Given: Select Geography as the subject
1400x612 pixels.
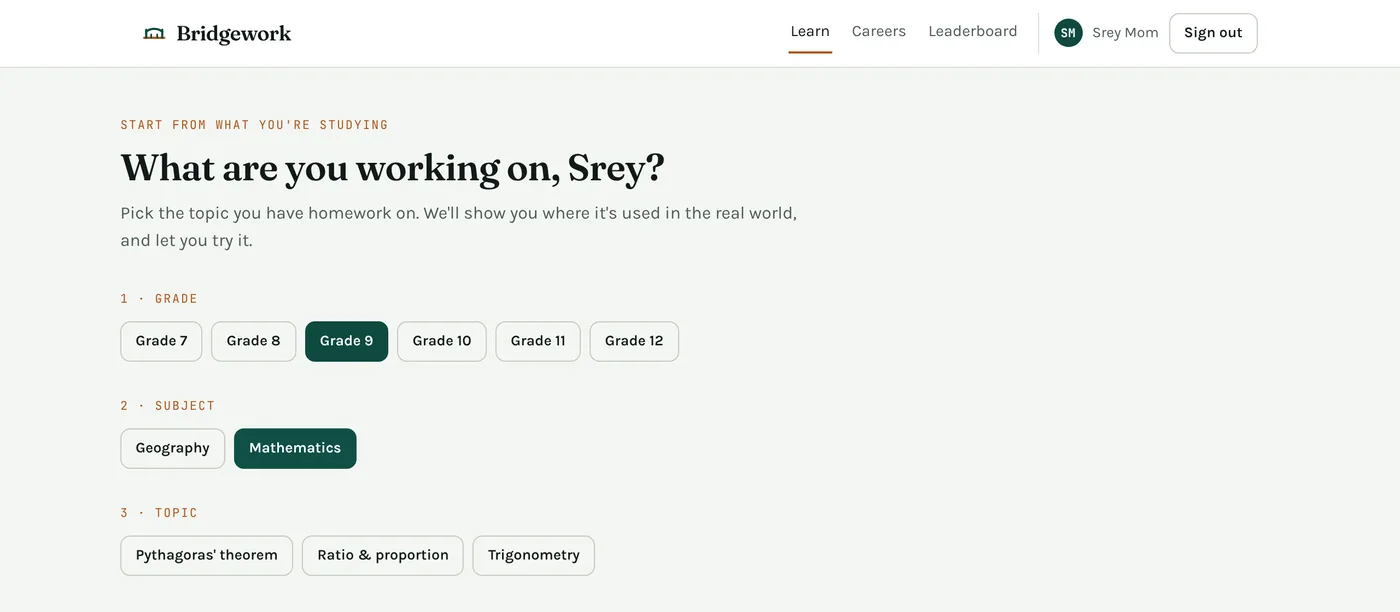Looking at the screenshot, I should pyautogui.click(x=173, y=448).
